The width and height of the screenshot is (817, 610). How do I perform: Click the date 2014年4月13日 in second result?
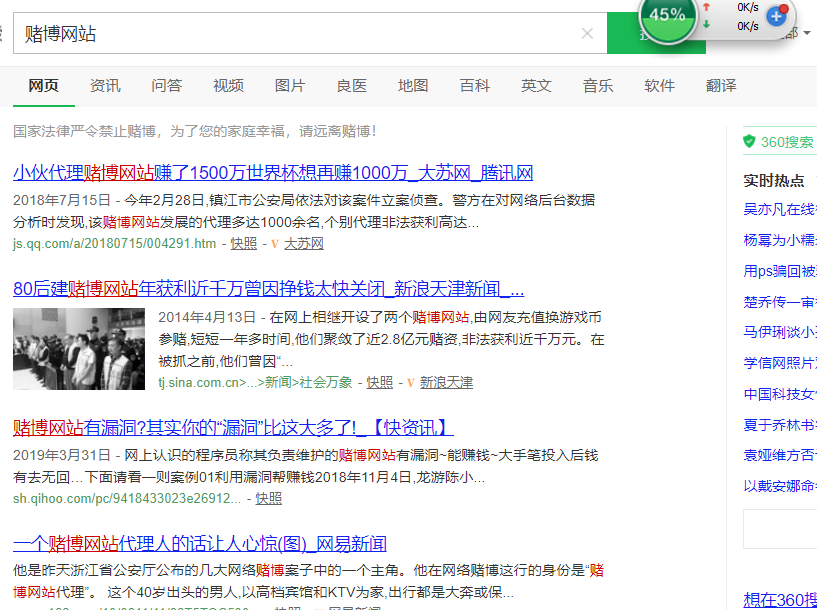pyautogui.click(x=207, y=317)
